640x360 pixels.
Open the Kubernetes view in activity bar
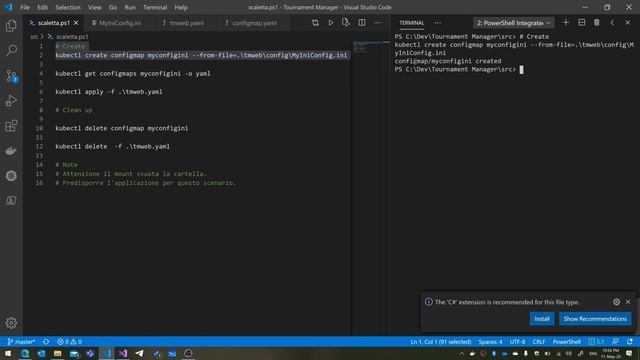pos(11,176)
